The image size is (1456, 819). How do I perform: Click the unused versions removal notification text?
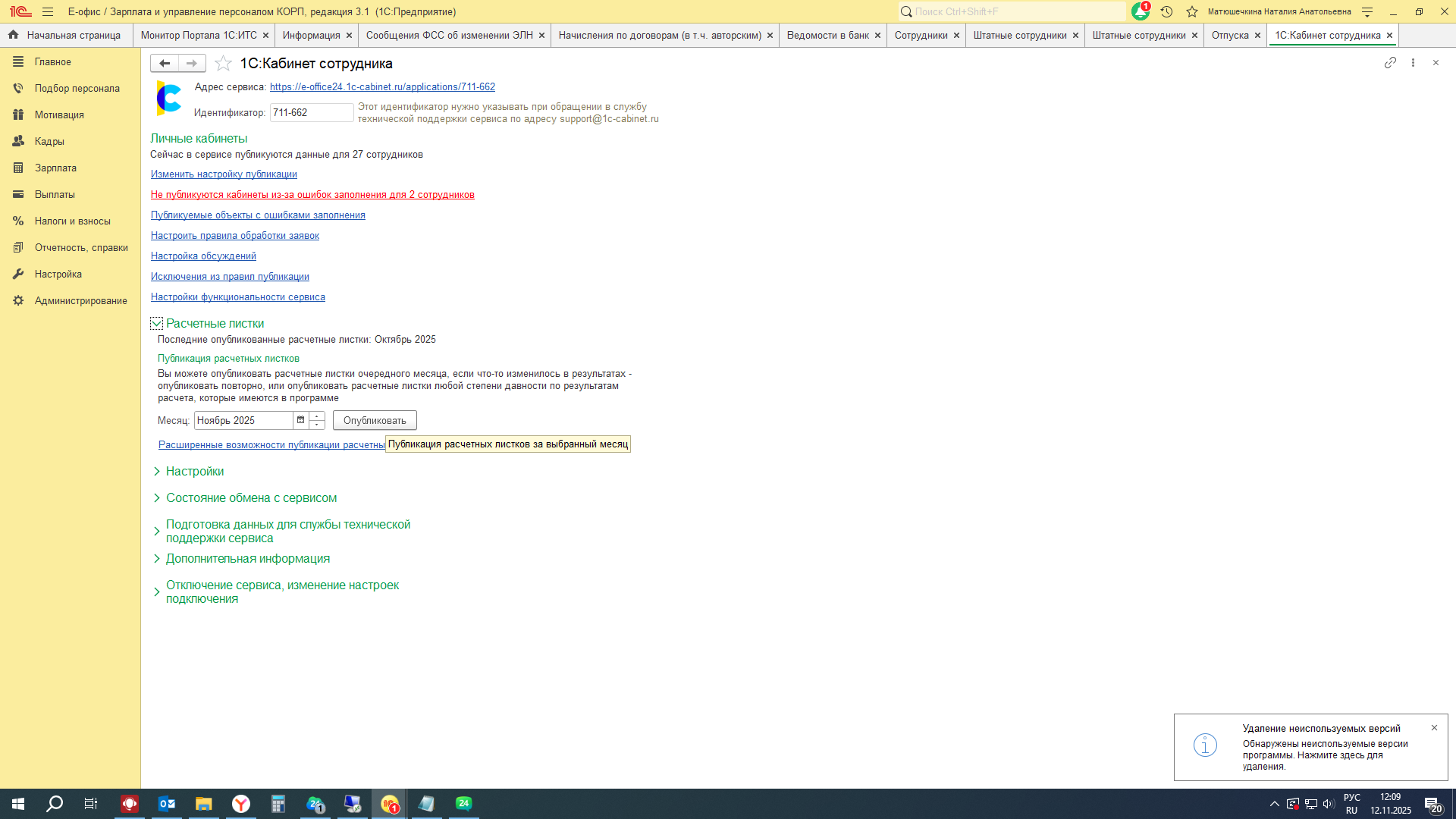click(x=1325, y=755)
